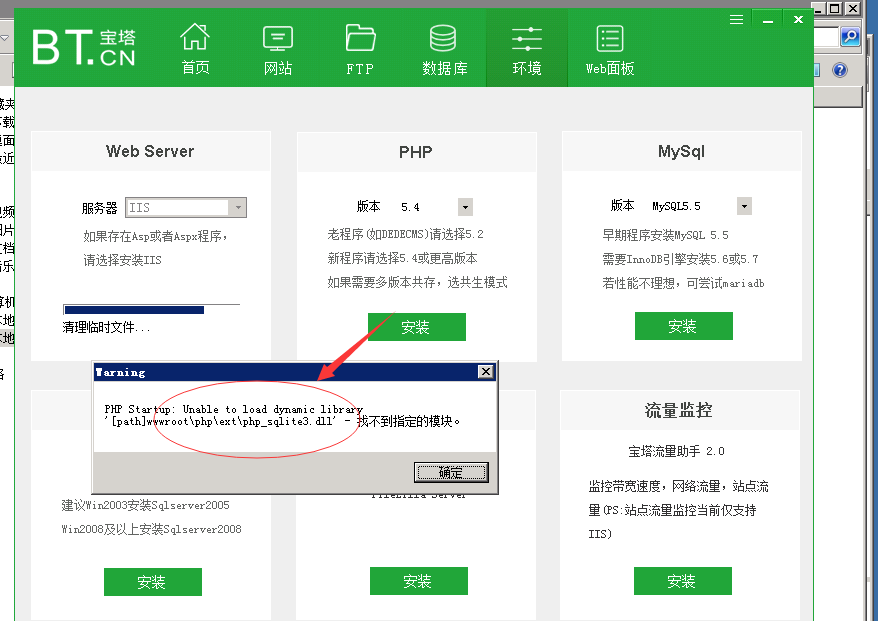
Task: Open the hamburger menu icon
Action: (x=736, y=20)
